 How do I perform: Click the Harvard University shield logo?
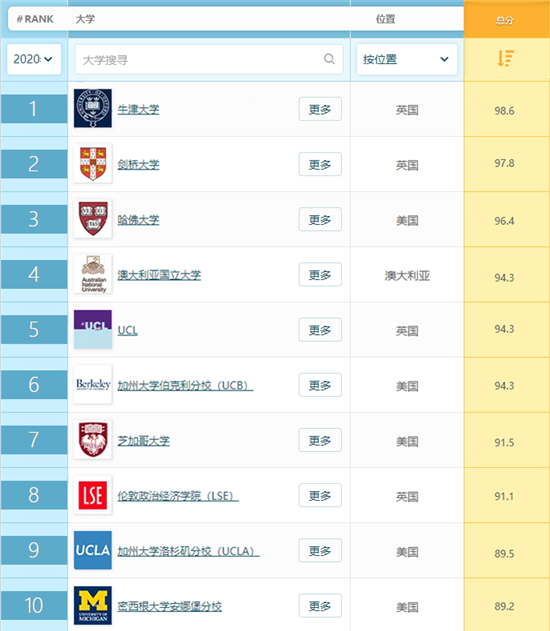93,219
